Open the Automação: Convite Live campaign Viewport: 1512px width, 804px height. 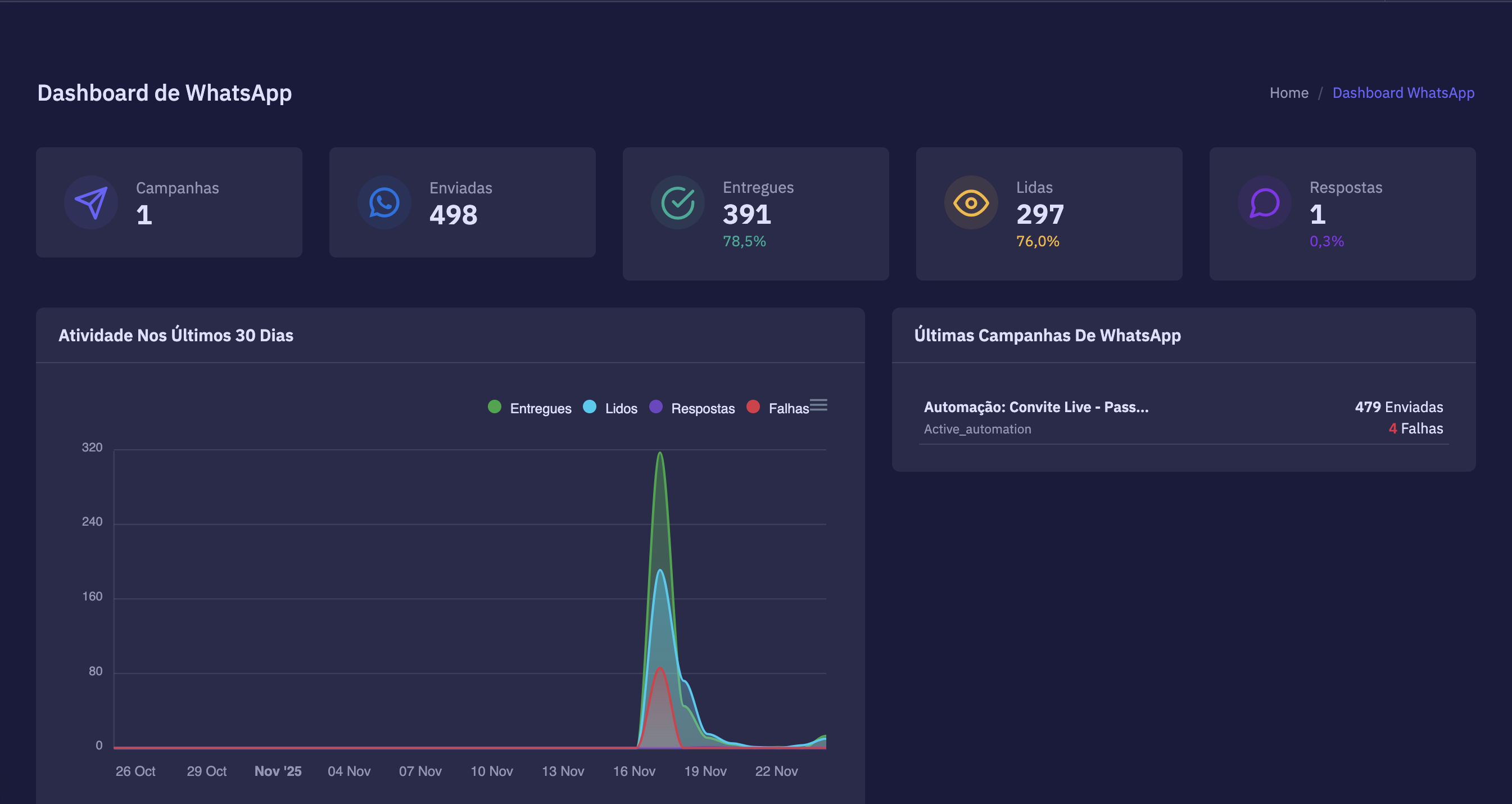[x=1036, y=407]
